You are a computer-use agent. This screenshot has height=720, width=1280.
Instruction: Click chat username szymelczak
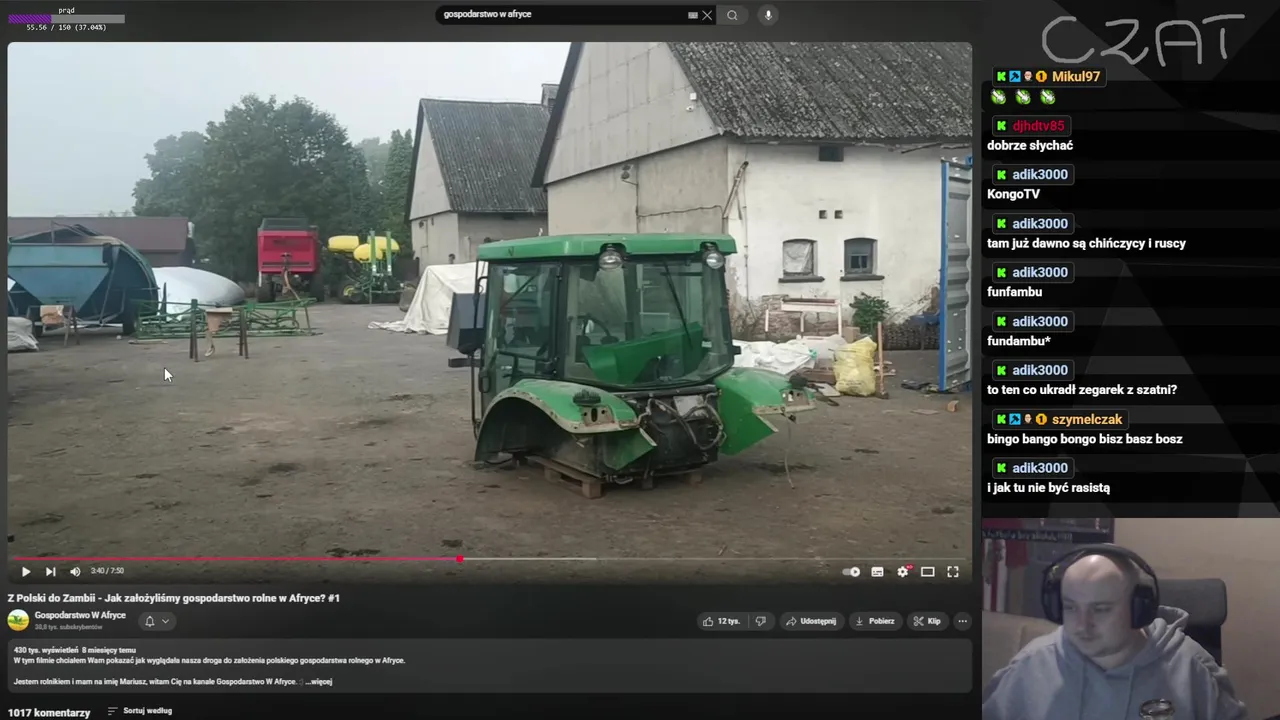[1087, 420]
